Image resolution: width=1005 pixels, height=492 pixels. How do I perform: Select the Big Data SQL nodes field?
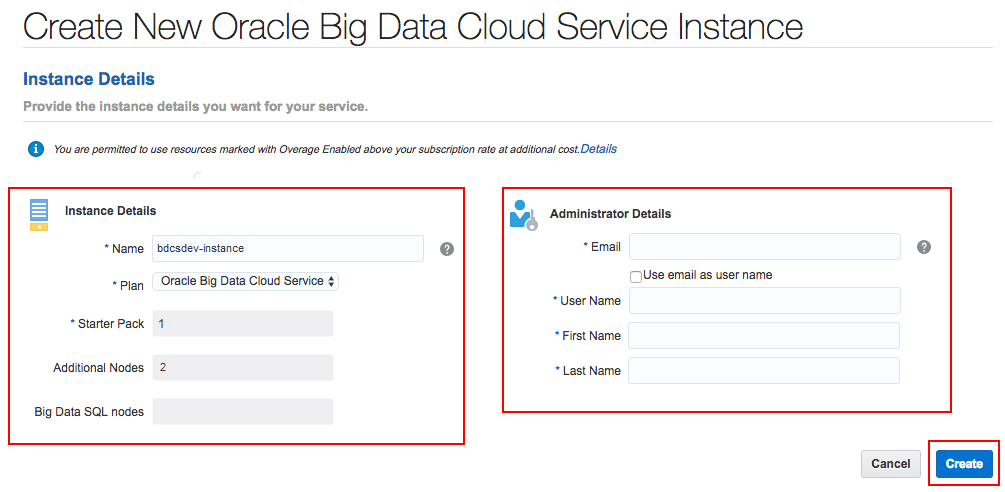tap(243, 412)
